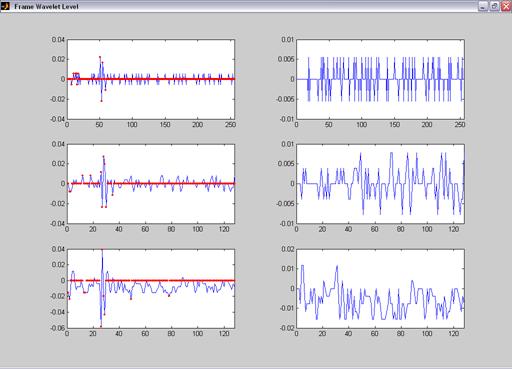
Task: Click the Frame Wavelet Level title text
Action: point(46,6)
